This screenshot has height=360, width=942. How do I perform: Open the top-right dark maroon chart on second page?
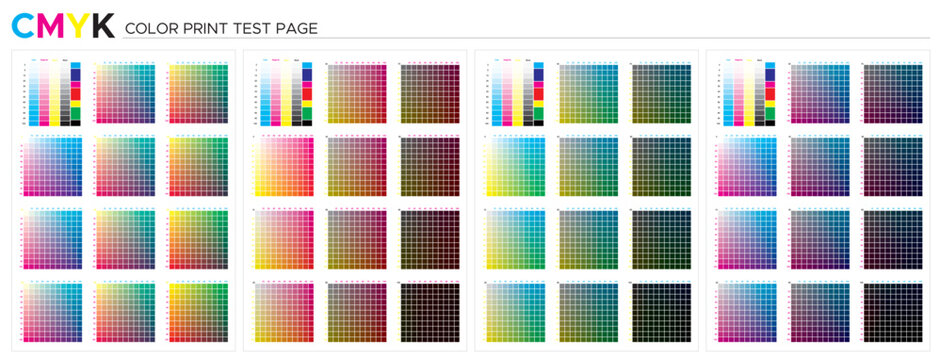[x=430, y=94]
